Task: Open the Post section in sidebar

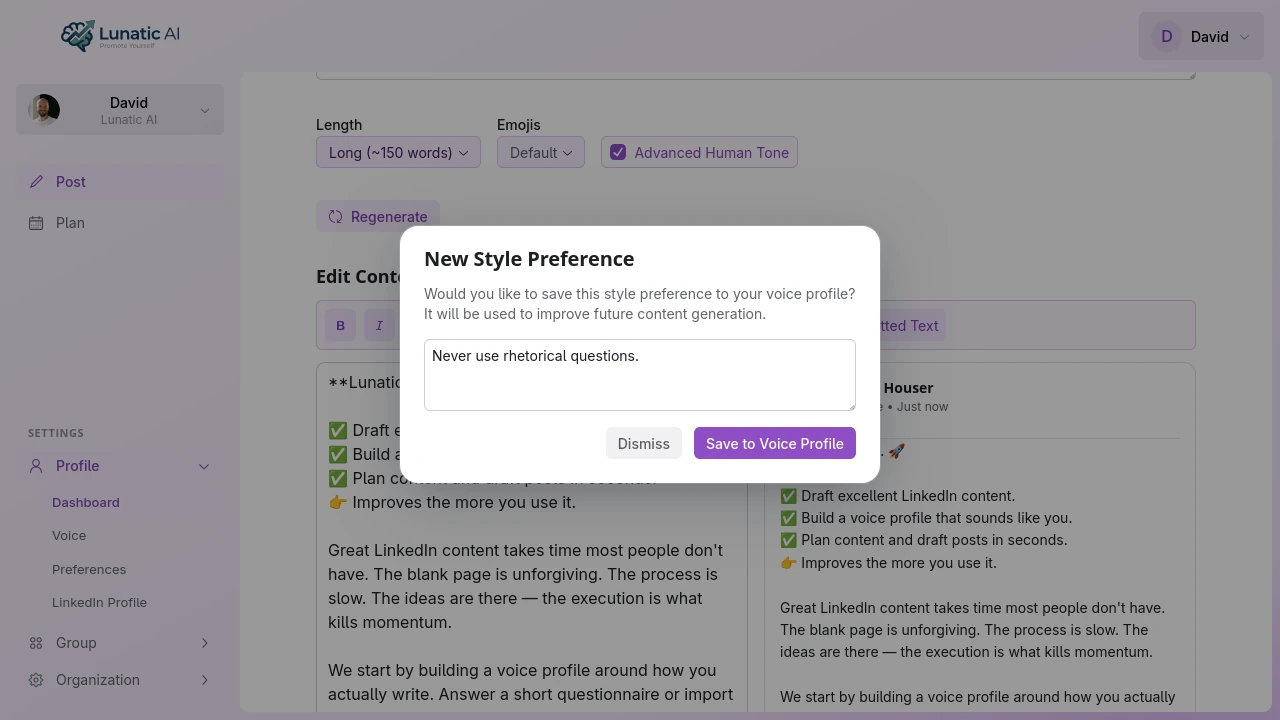Action: click(x=120, y=182)
